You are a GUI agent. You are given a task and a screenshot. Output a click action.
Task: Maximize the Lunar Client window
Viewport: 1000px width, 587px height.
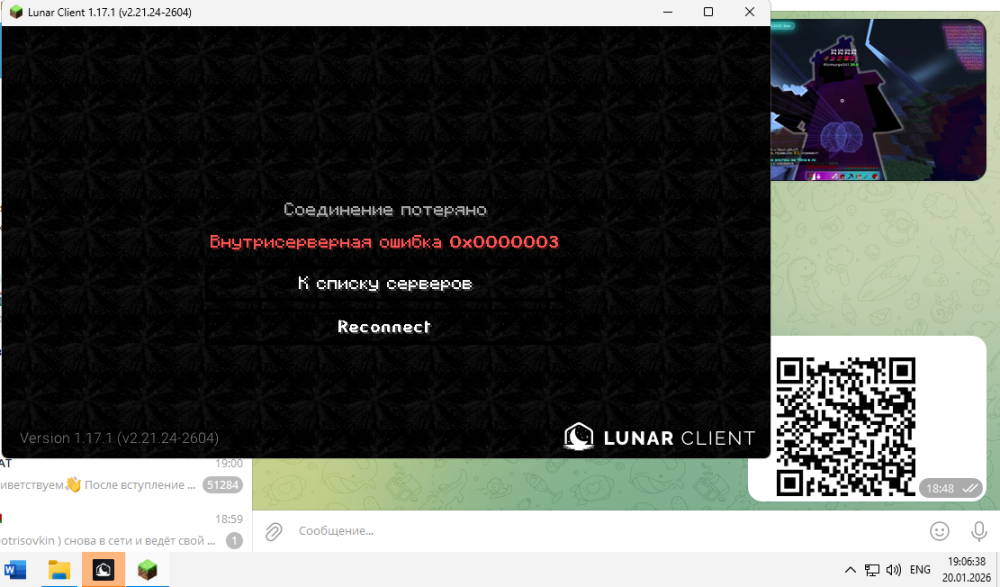pos(708,12)
